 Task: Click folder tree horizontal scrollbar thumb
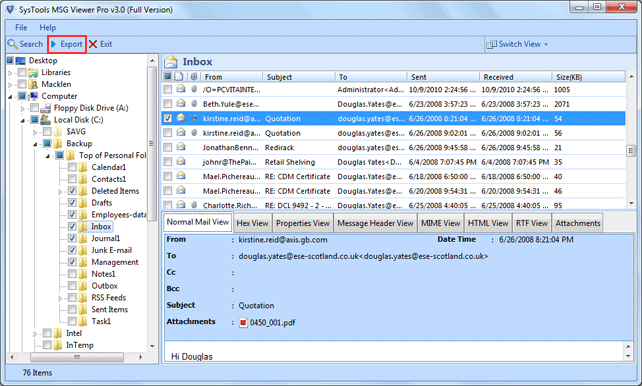(77, 357)
